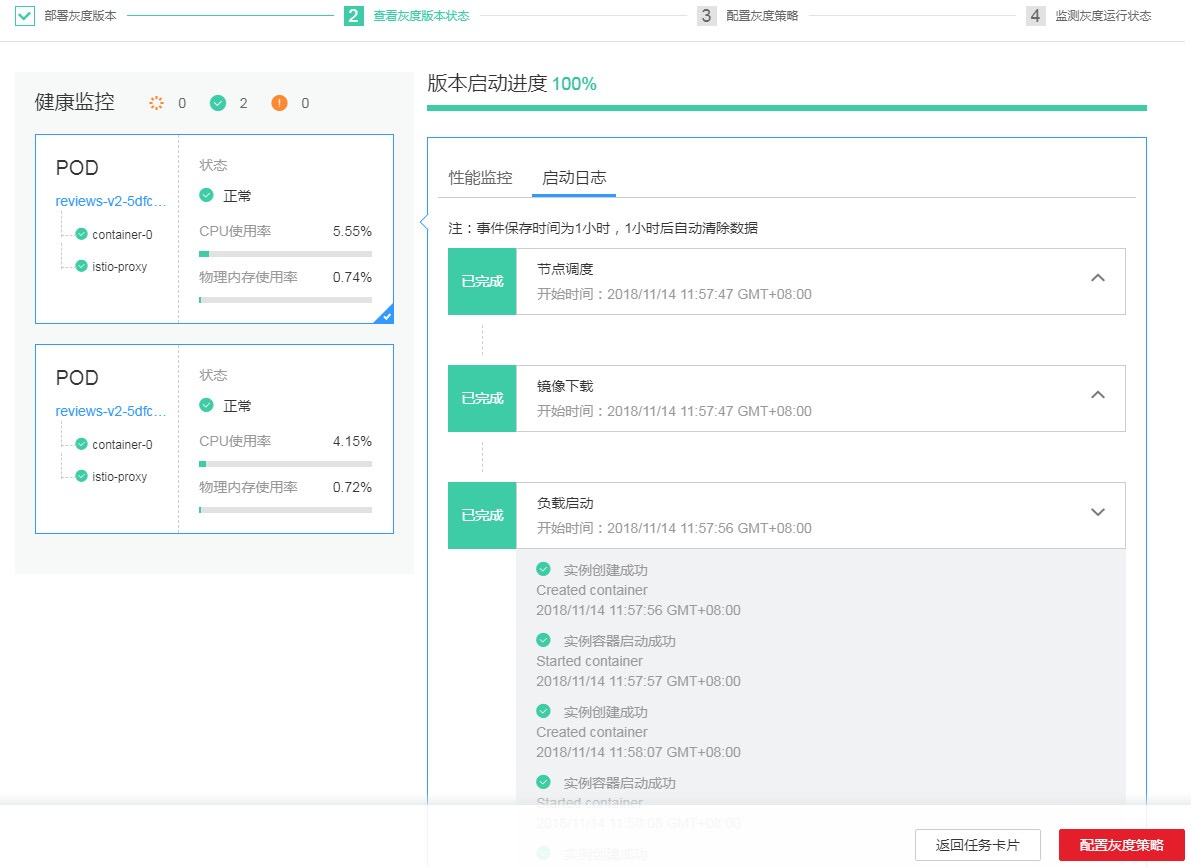Select istio-proxy in second pod tree
Viewport: 1191px width, 867px height.
120,476
